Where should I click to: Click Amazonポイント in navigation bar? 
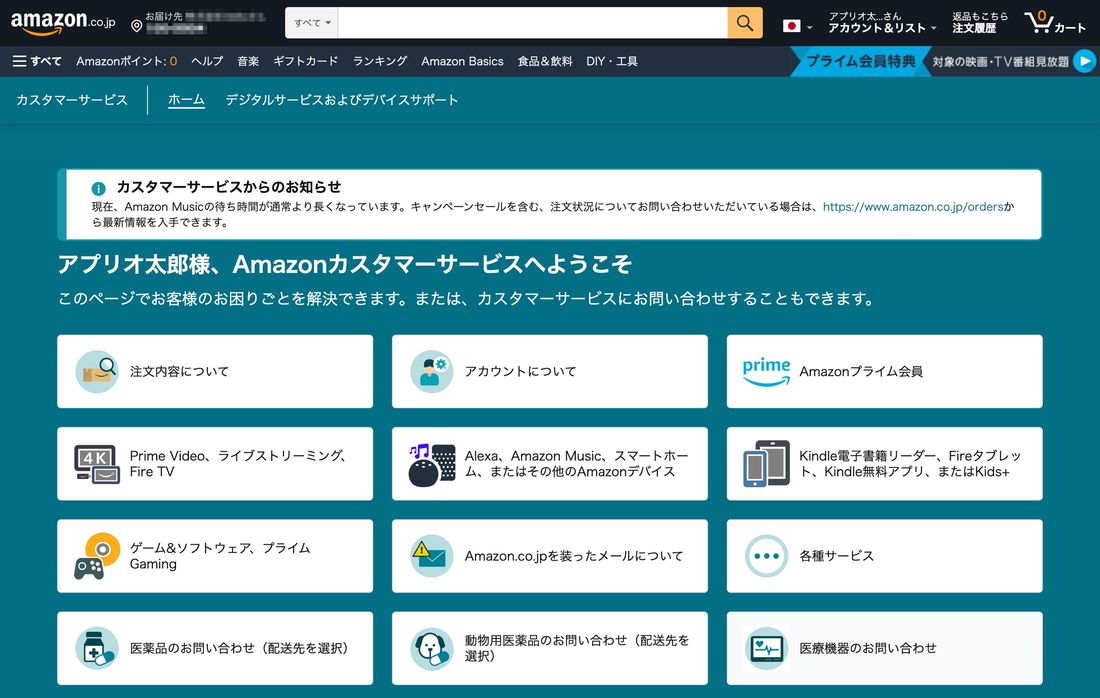(126, 61)
